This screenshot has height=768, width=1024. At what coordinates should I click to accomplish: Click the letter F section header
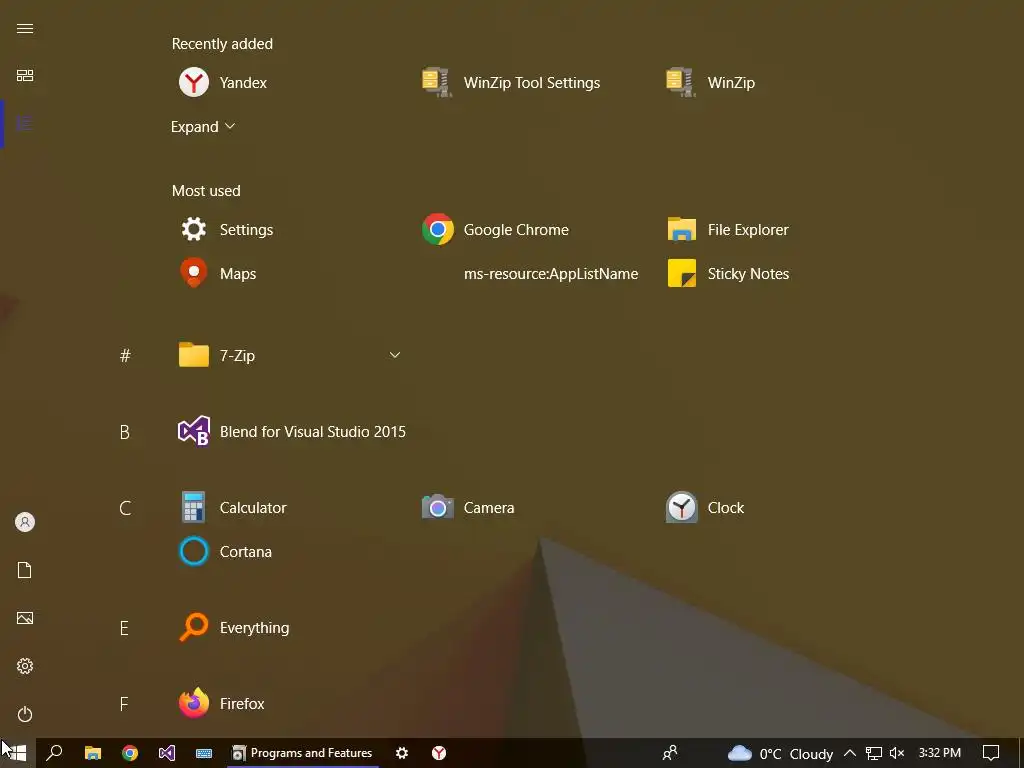[x=124, y=703]
